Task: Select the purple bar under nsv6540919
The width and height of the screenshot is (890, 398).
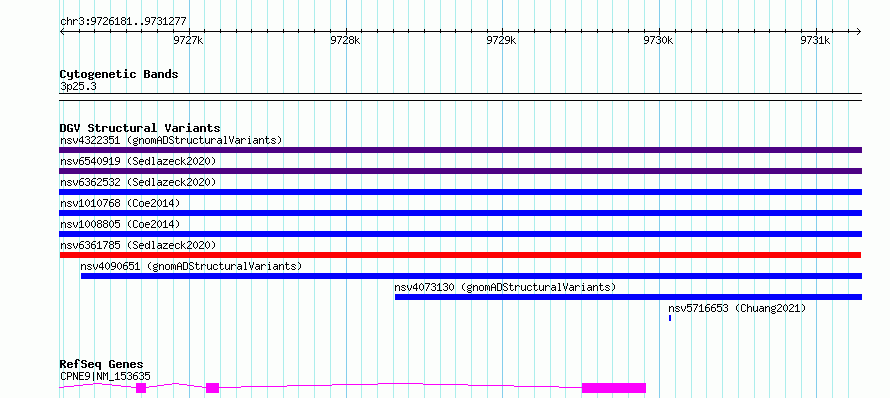Action: pos(460,171)
